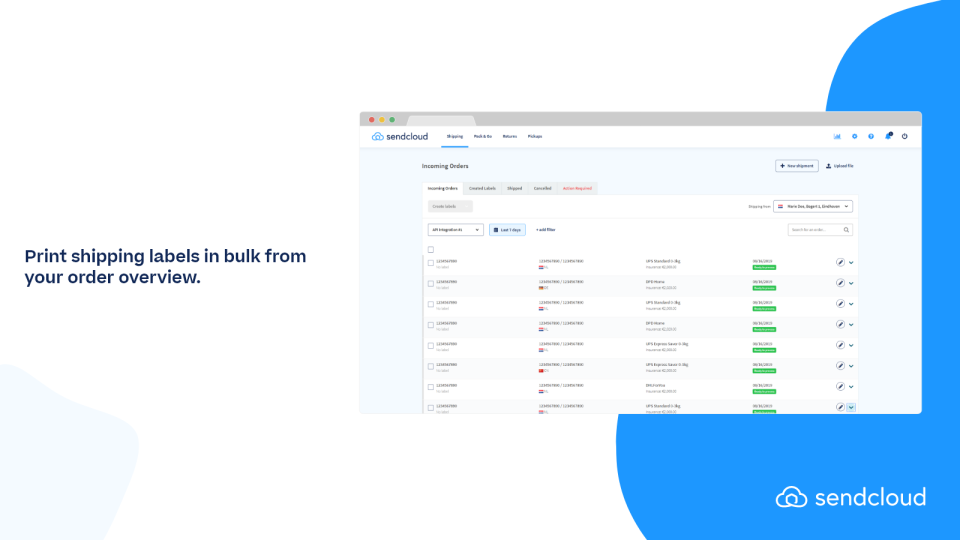
Task: Edit the DPD Home order with Dutch flag
Action: pyautogui.click(x=840, y=324)
